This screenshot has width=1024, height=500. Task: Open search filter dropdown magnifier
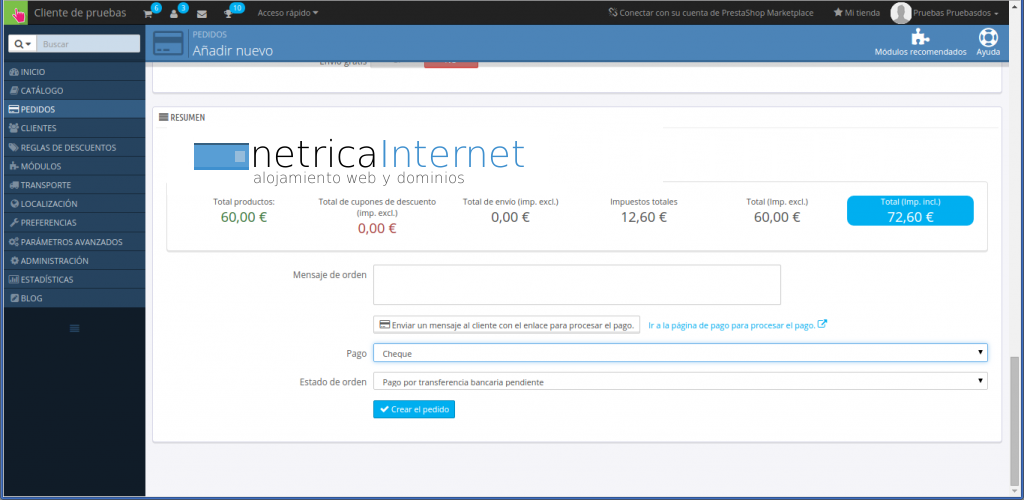click(x=22, y=44)
